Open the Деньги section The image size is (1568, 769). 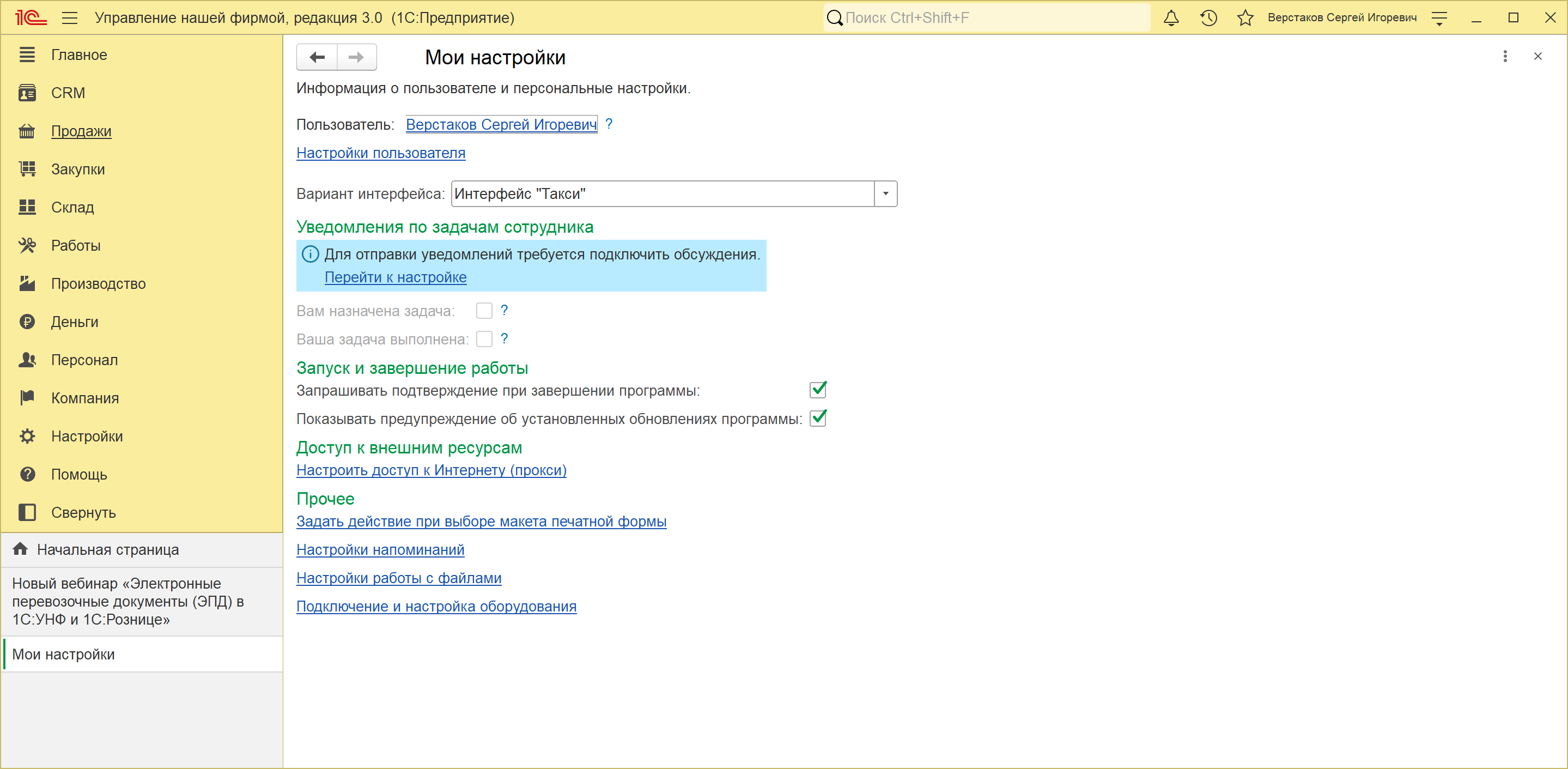pyautogui.click(x=75, y=322)
